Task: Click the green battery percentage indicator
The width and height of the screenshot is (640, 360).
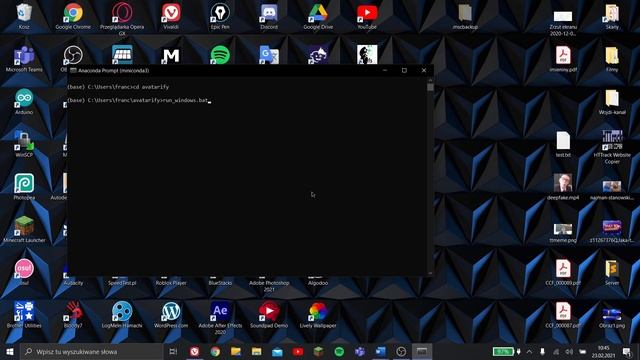Action: (503, 351)
